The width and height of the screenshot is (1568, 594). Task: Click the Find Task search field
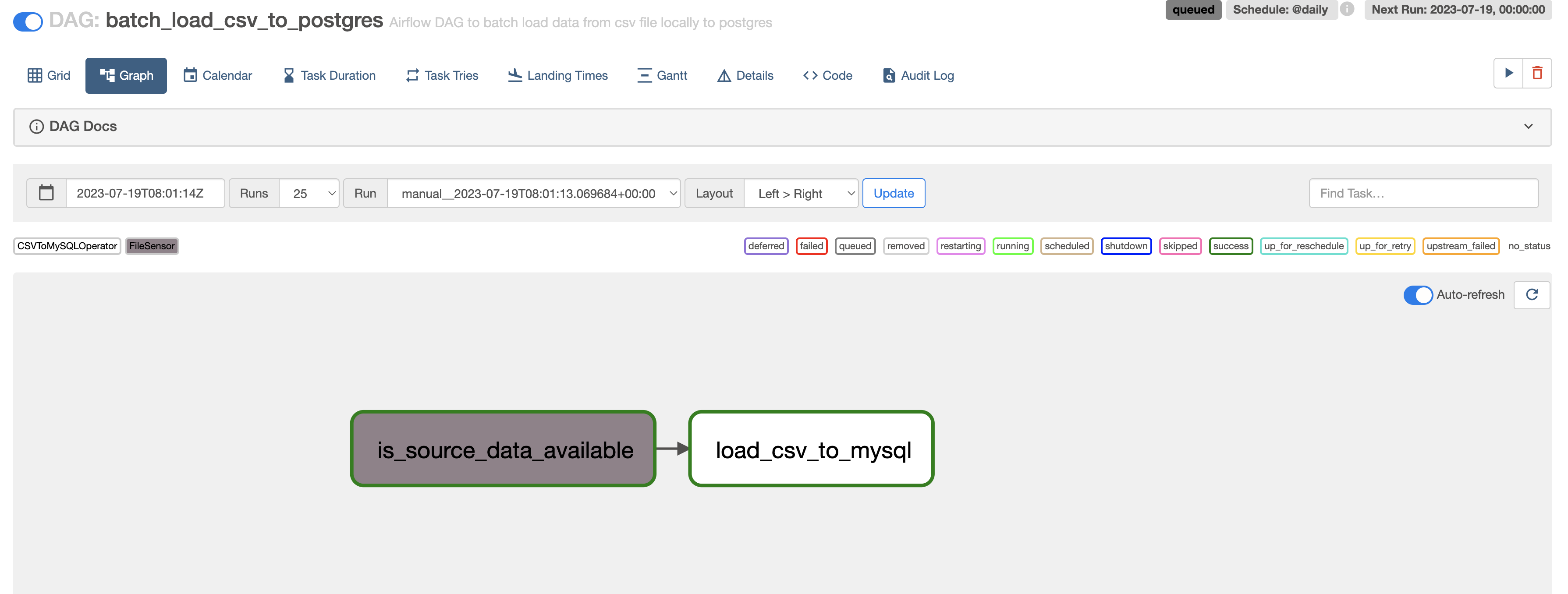(x=1423, y=194)
